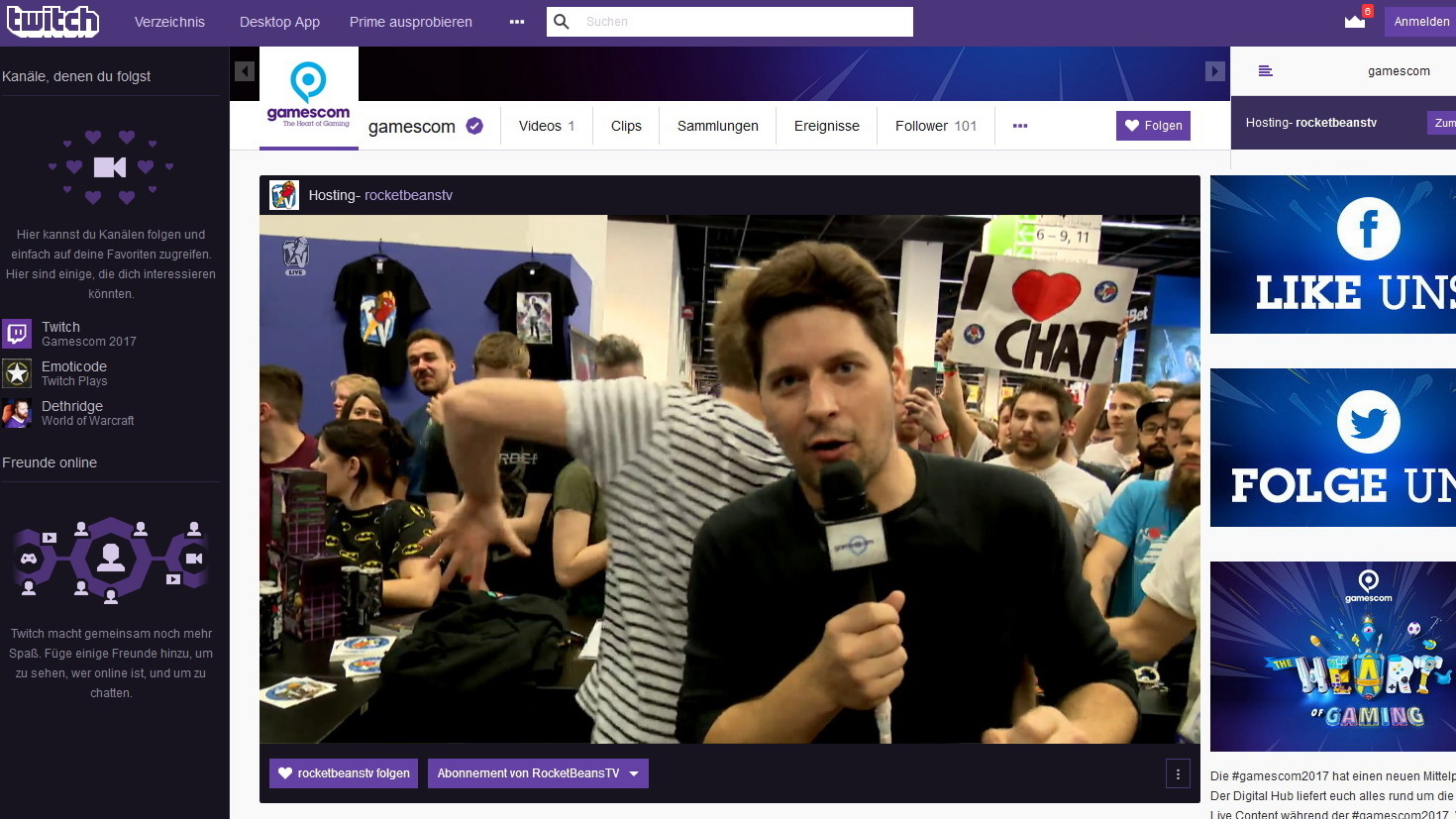Viewport: 1456px width, 819px height.
Task: Open the Twitch Gamescom 2017 channel
Action: [89, 334]
